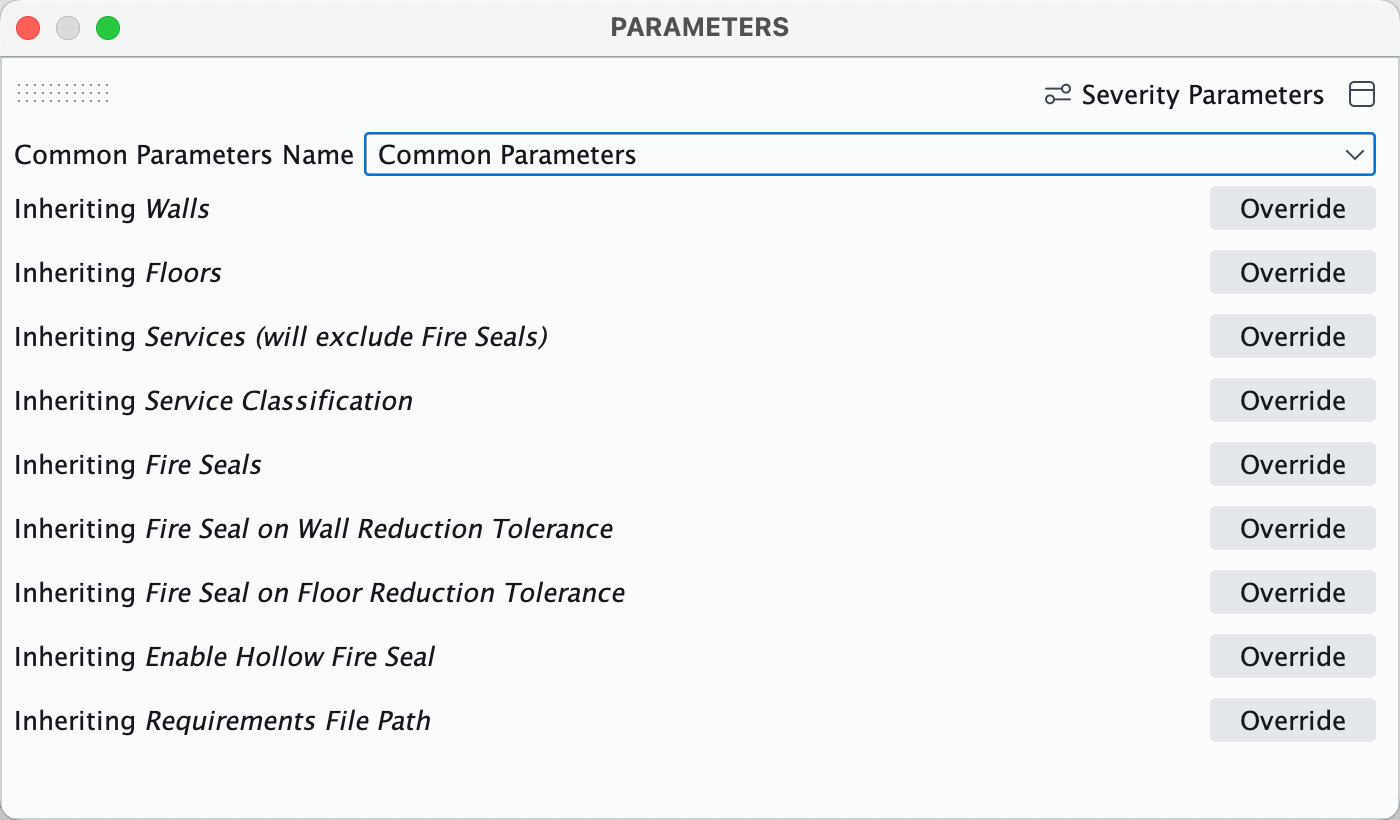The height and width of the screenshot is (820, 1400).
Task: Override Fire Seal on Floor Reduction Tolerance
Action: [1292, 592]
